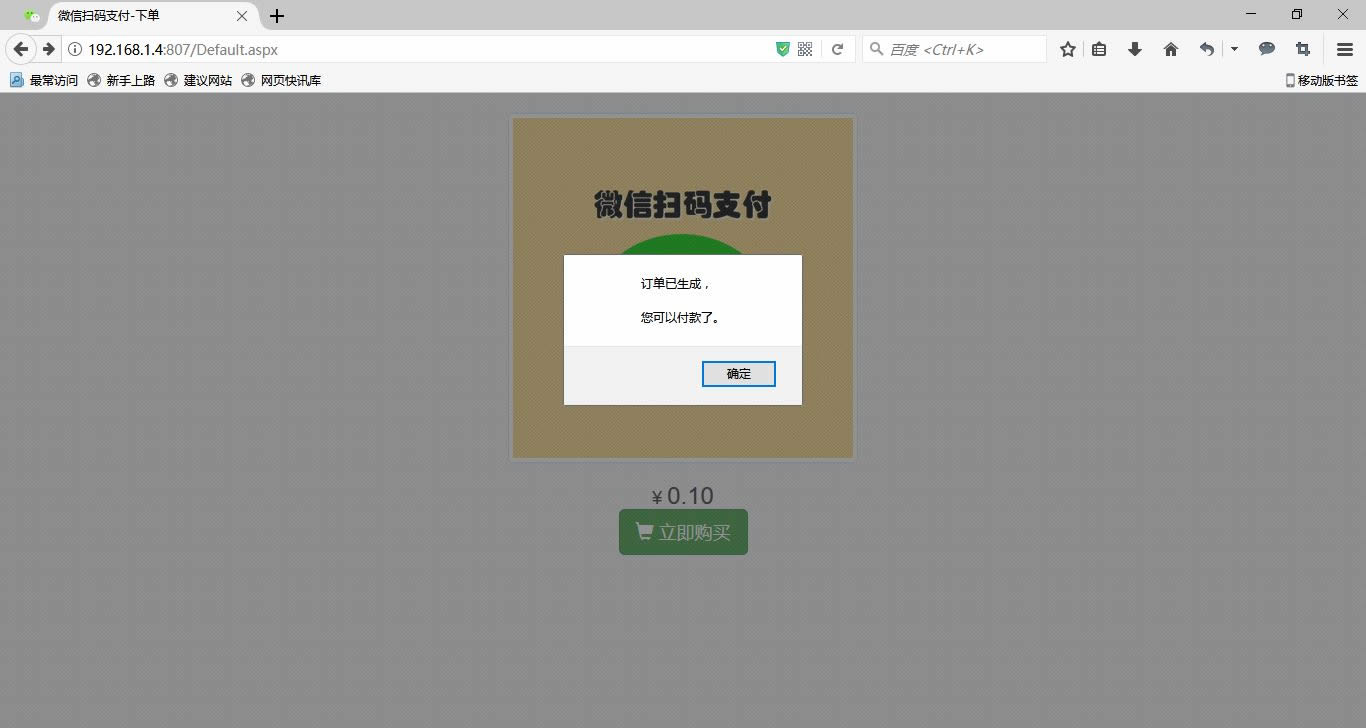
Task: Open a new tab with the plus button
Action: coord(277,16)
